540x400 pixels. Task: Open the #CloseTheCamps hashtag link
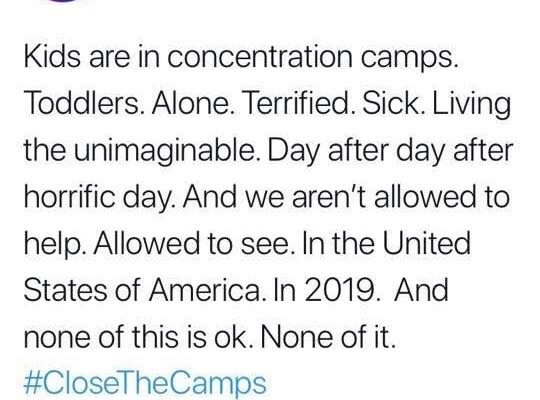pos(145,383)
